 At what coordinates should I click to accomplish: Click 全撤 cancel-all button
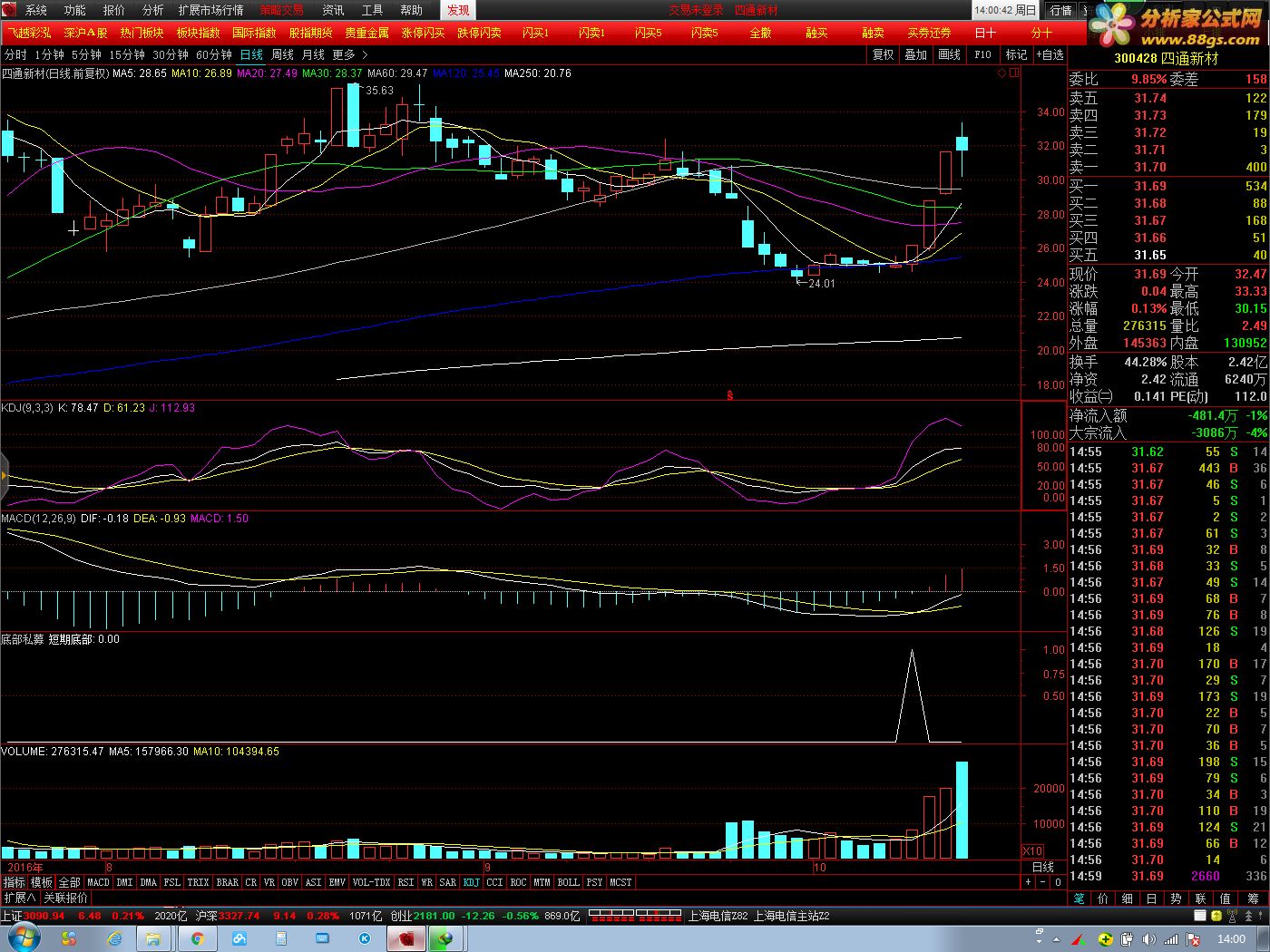tap(760, 33)
